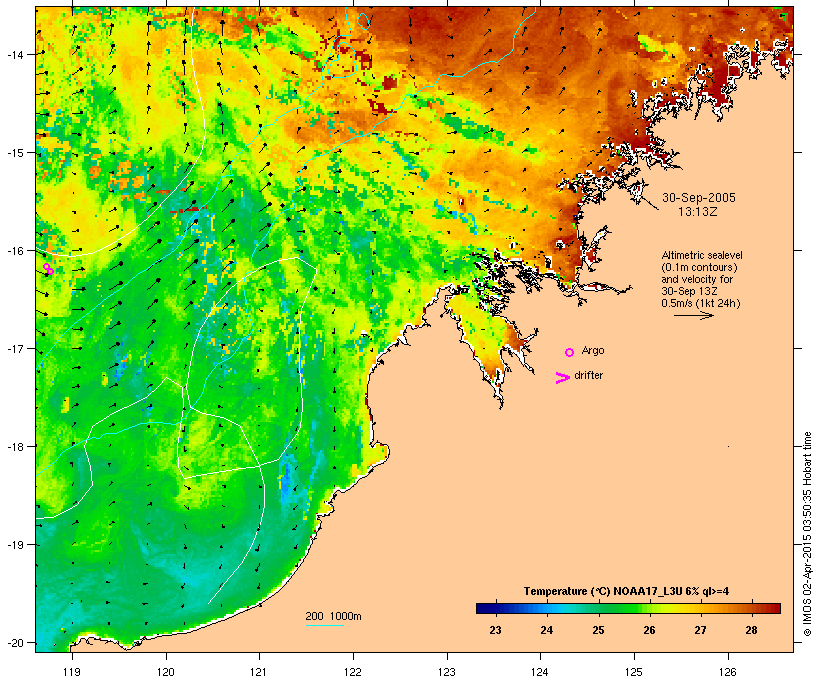Click the 'drifter' legend label
Screen dimensions: 820x680
click(x=588, y=375)
